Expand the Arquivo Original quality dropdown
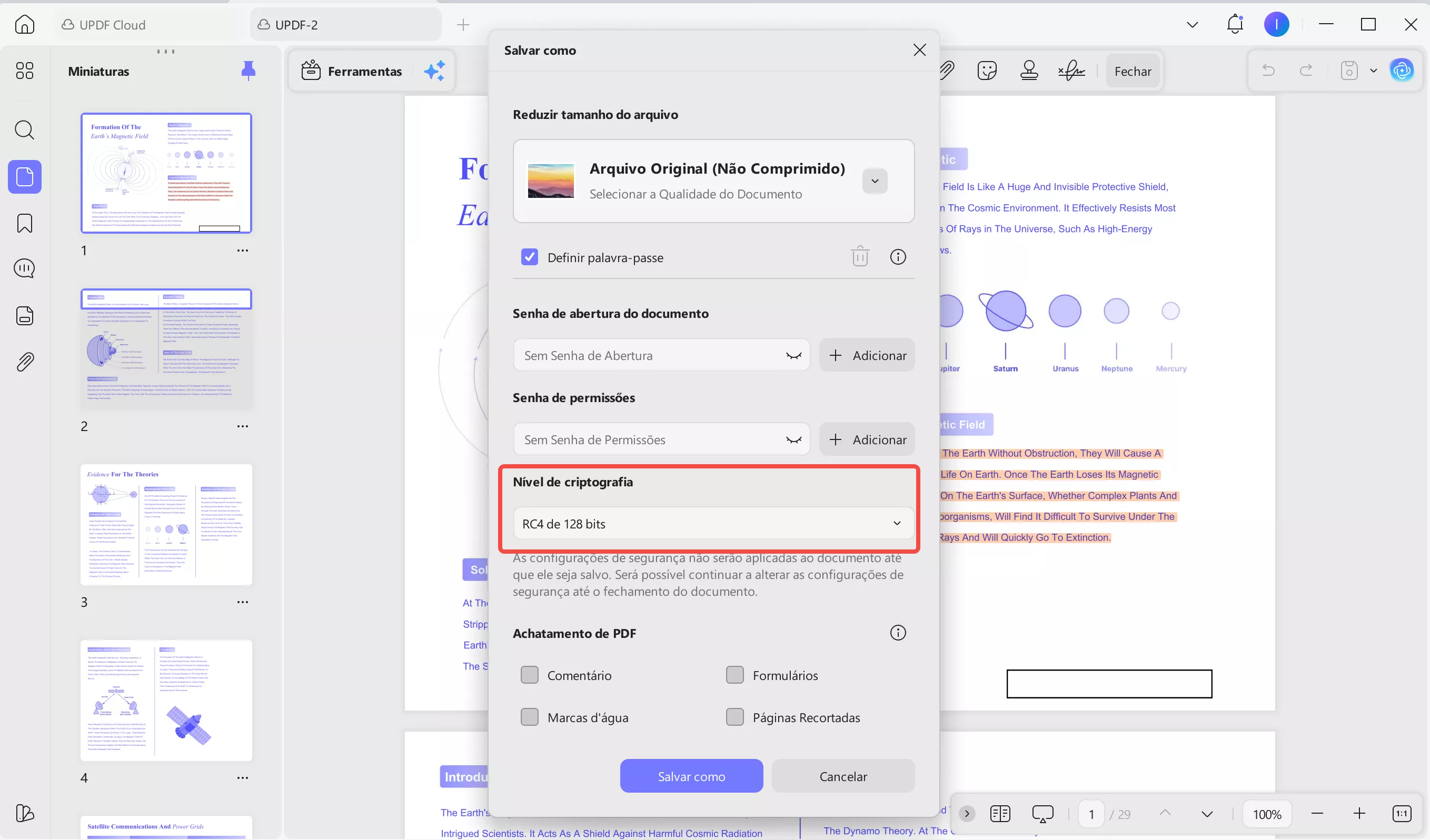 (x=875, y=181)
